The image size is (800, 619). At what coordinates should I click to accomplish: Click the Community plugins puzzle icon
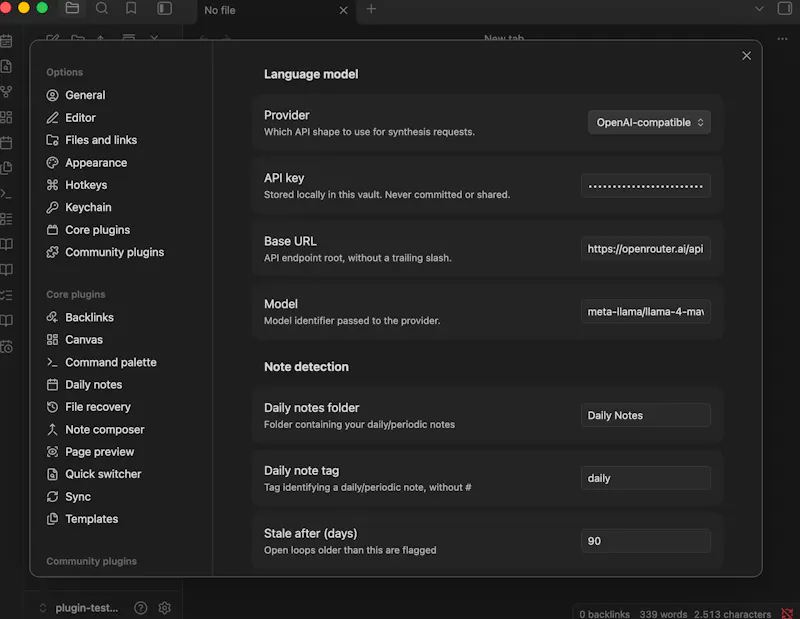tap(53, 252)
